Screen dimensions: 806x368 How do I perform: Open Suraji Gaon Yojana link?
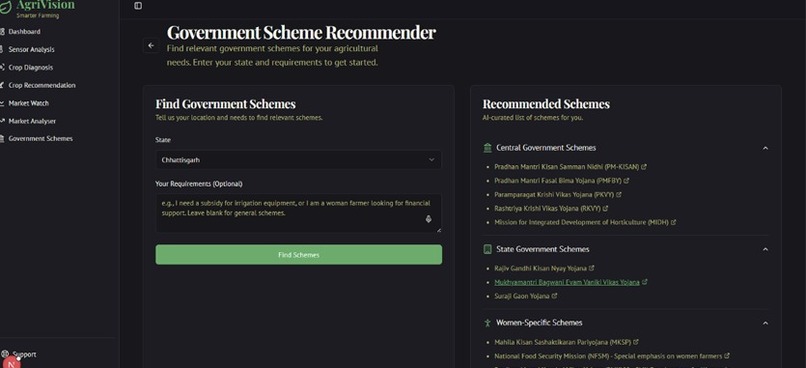coord(522,296)
